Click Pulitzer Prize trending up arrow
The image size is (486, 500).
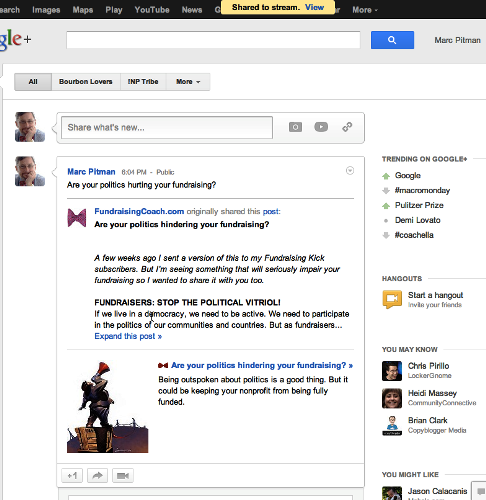[x=386, y=206]
